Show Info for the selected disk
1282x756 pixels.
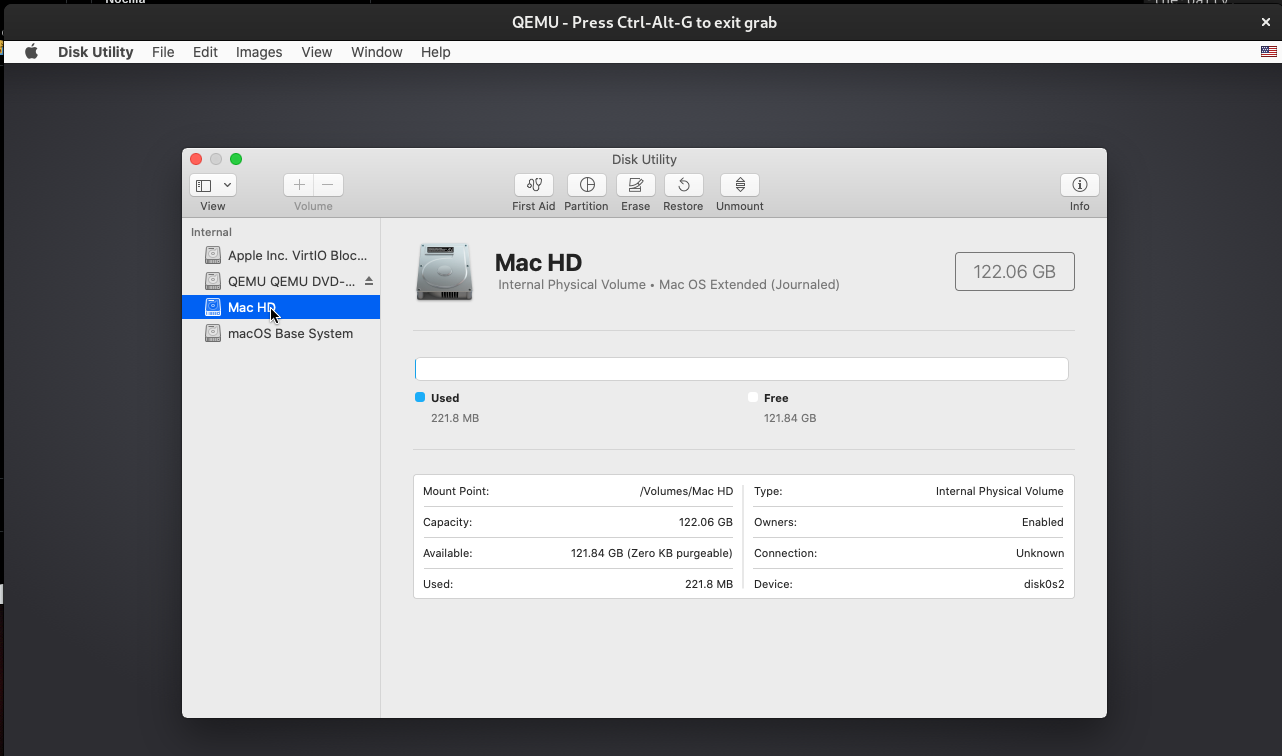pos(1080,185)
